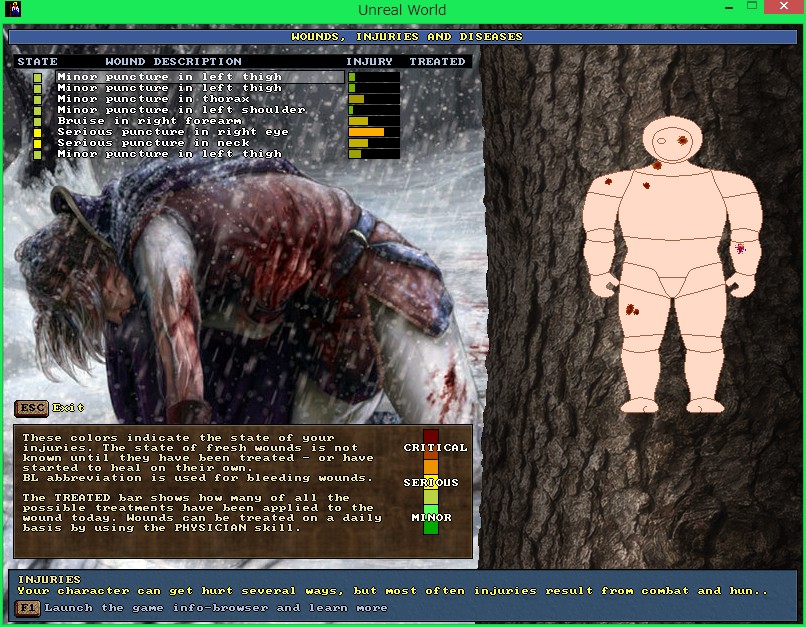Click the ESC key icon beside Exit
806x627 pixels.
click(31, 408)
